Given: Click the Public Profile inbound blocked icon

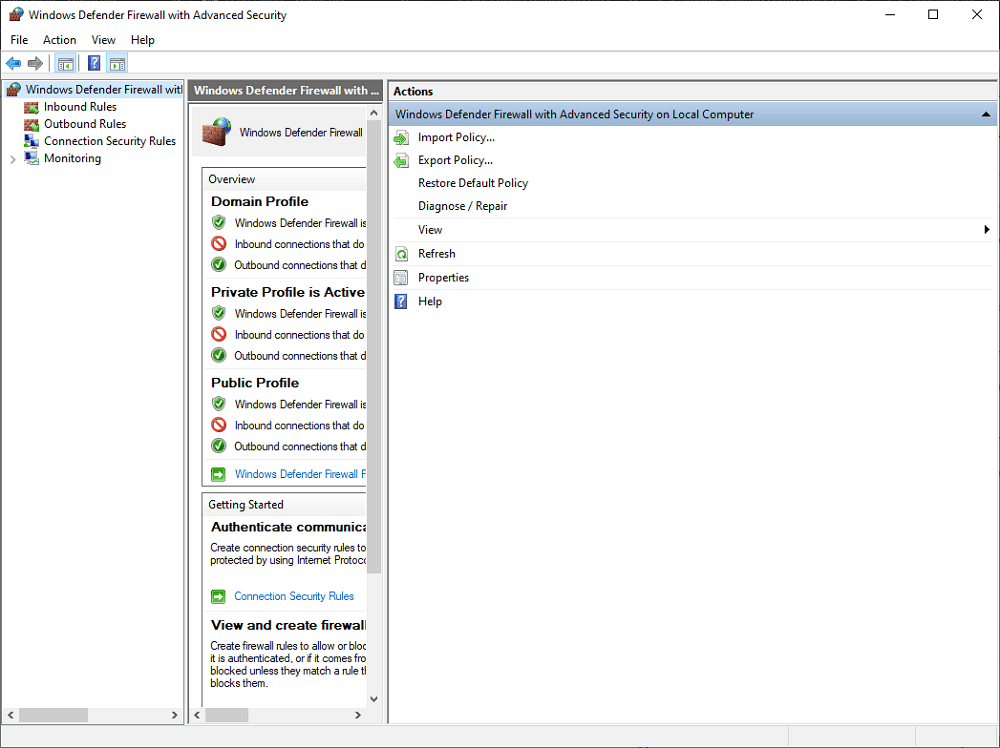Looking at the screenshot, I should [219, 425].
